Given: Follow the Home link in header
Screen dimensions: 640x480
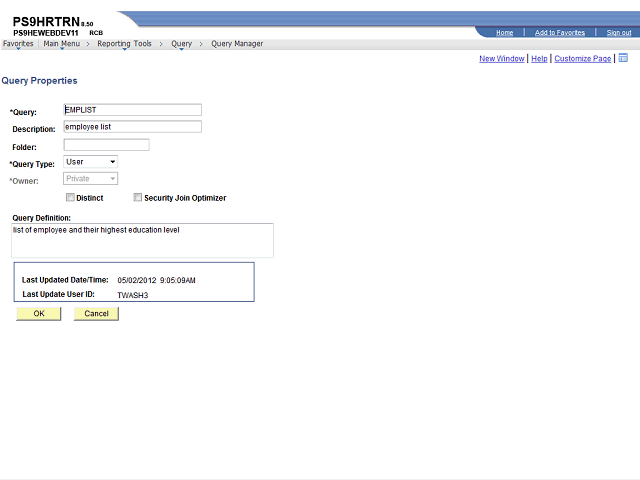Looking at the screenshot, I should coord(504,33).
